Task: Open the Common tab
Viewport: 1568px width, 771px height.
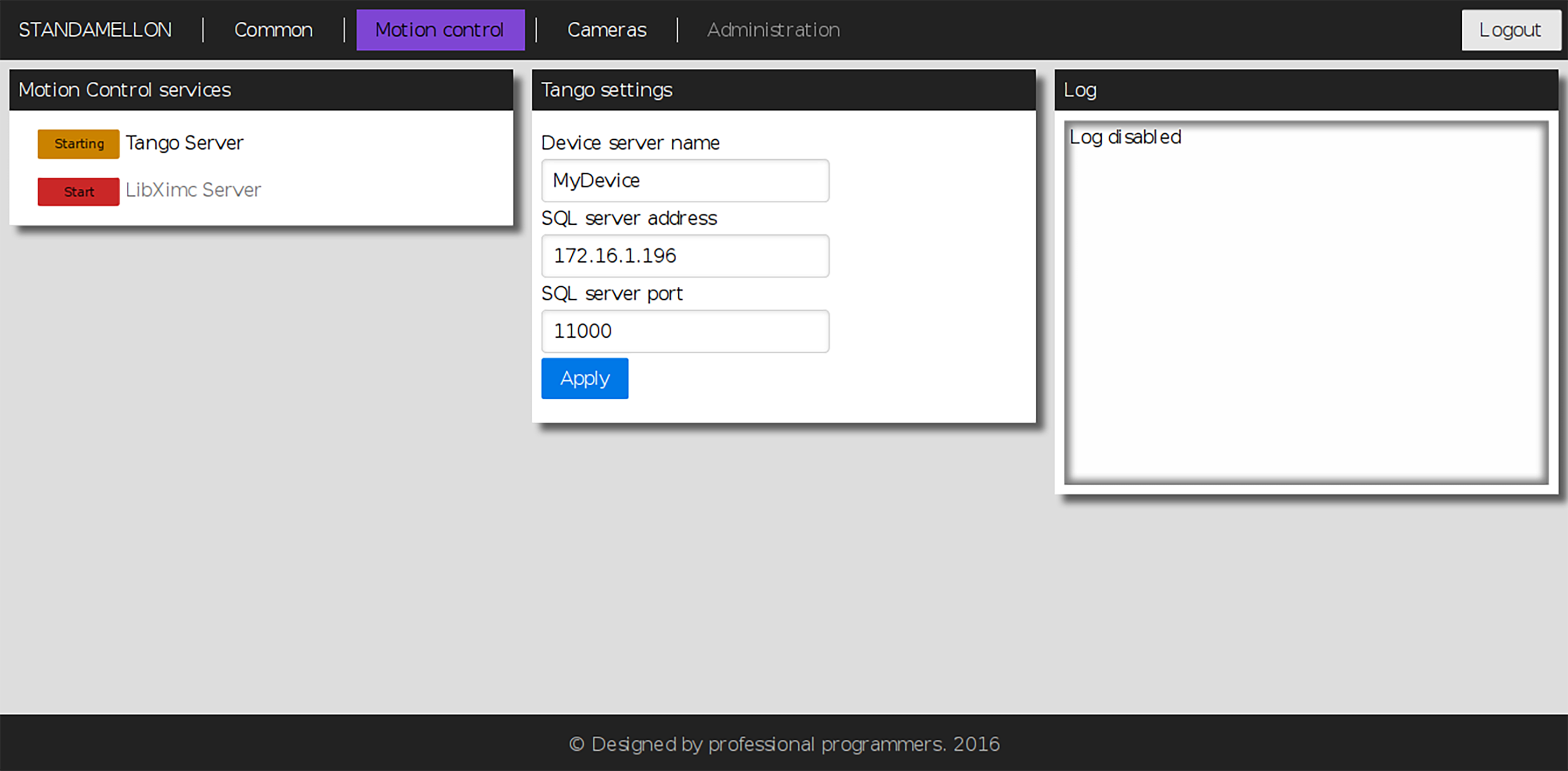Action: [x=273, y=30]
